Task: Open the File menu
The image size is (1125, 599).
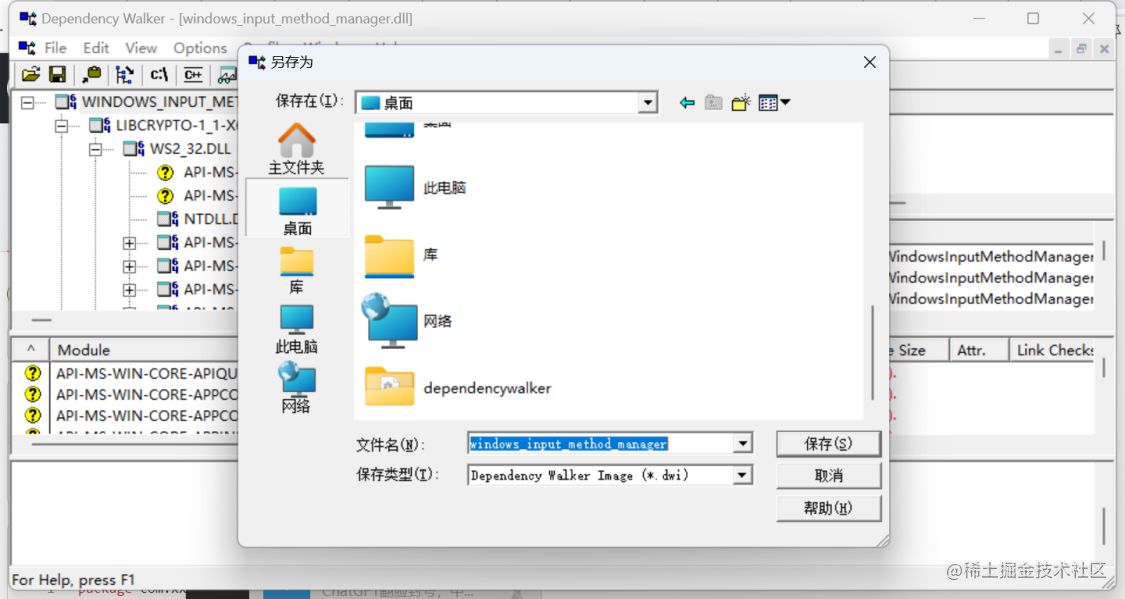Action: click(55, 47)
